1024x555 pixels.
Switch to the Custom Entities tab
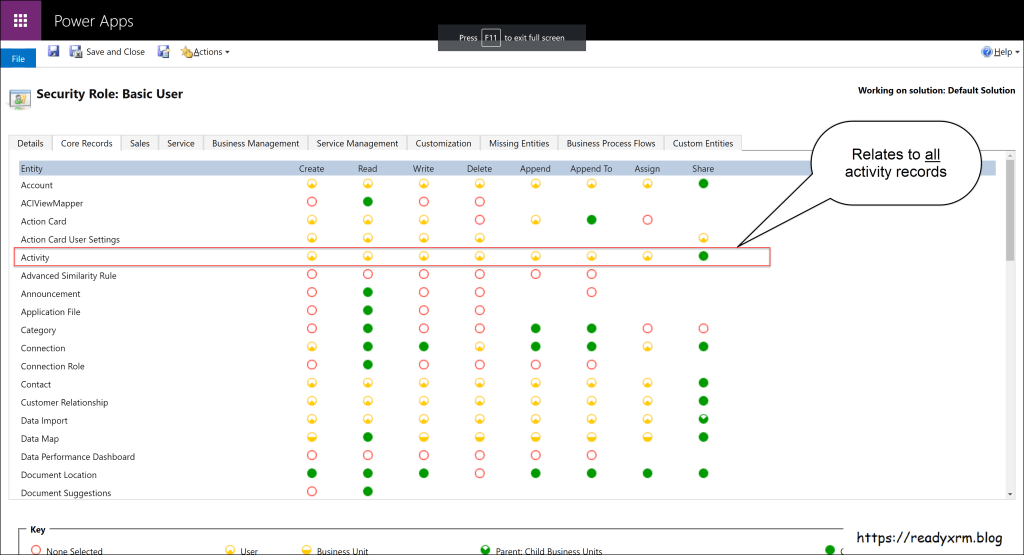(x=703, y=143)
